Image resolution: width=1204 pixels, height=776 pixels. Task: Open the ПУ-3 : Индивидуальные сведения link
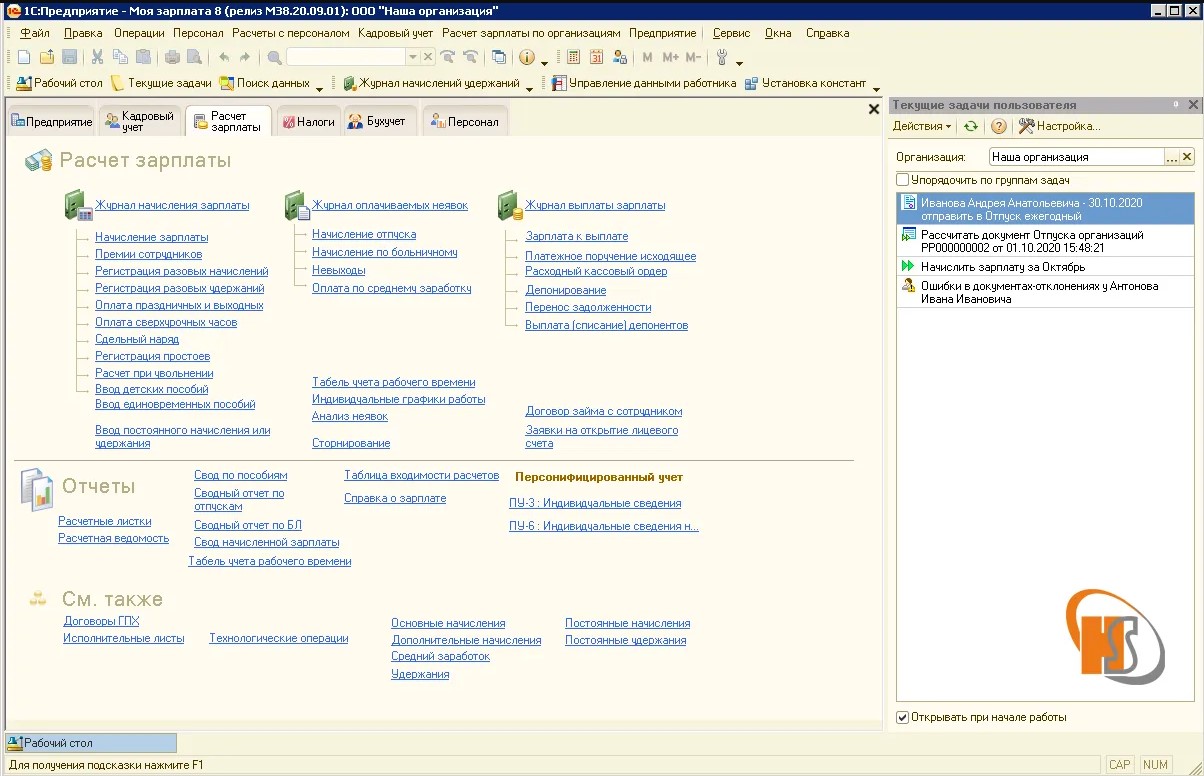tap(595, 503)
